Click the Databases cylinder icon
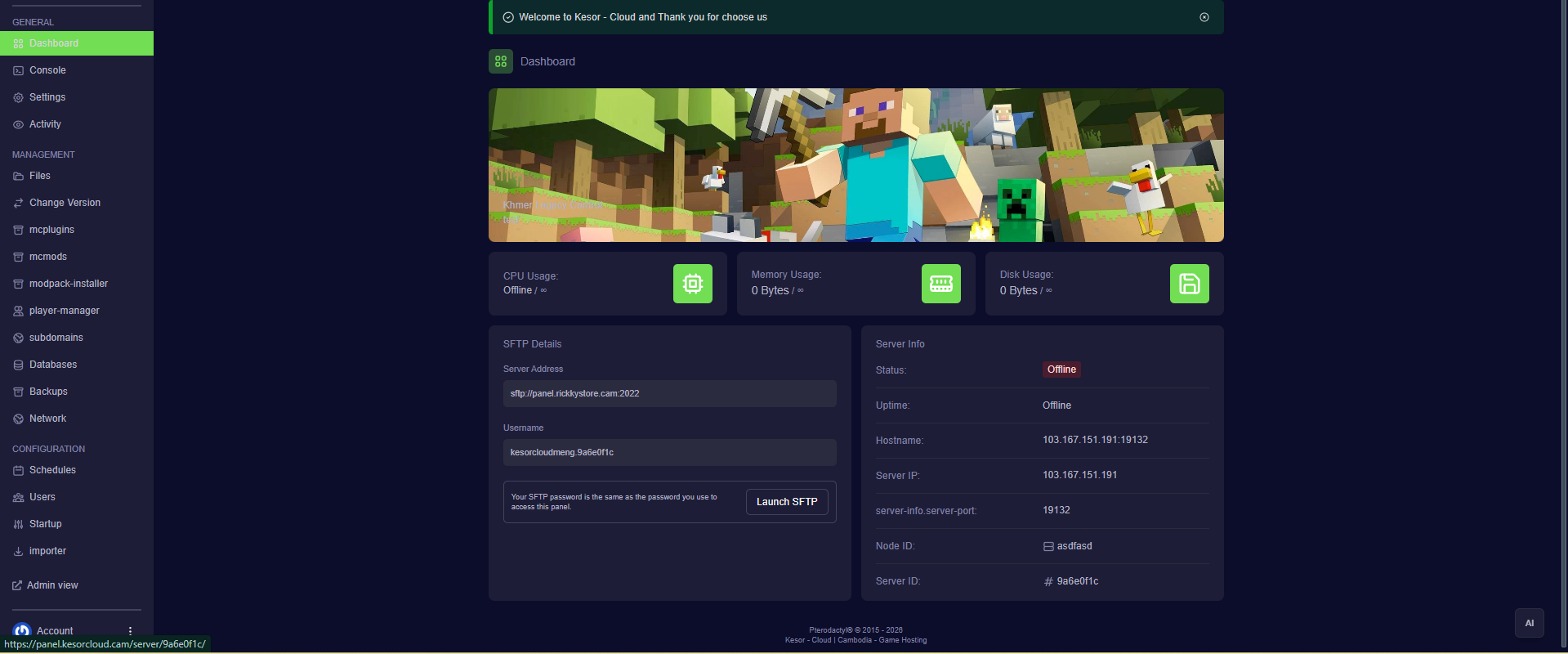The width and height of the screenshot is (1568, 654). pos(18,365)
